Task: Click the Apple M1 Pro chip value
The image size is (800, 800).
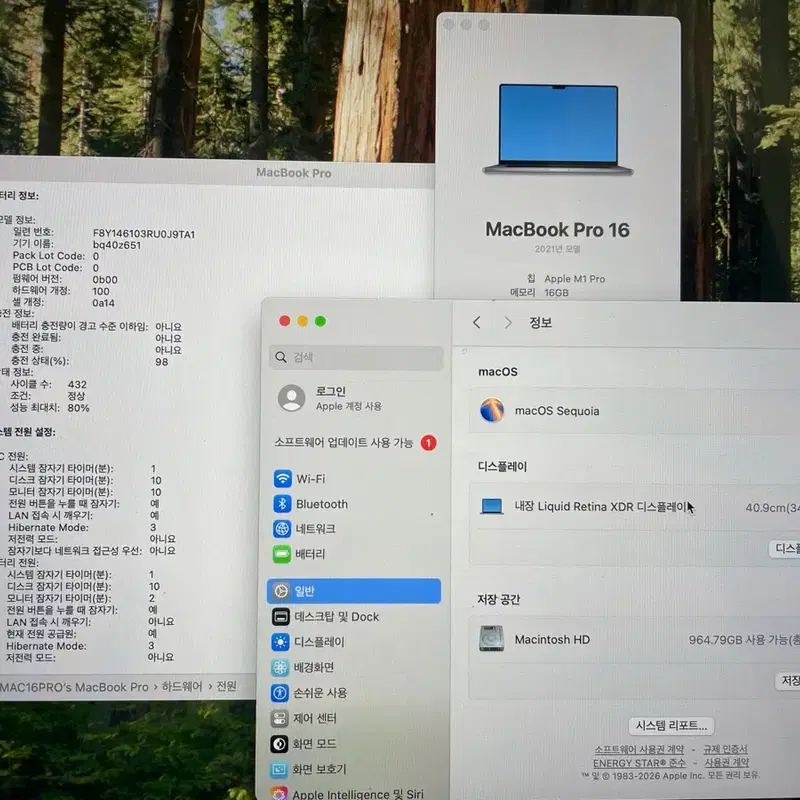Action: [x=574, y=279]
